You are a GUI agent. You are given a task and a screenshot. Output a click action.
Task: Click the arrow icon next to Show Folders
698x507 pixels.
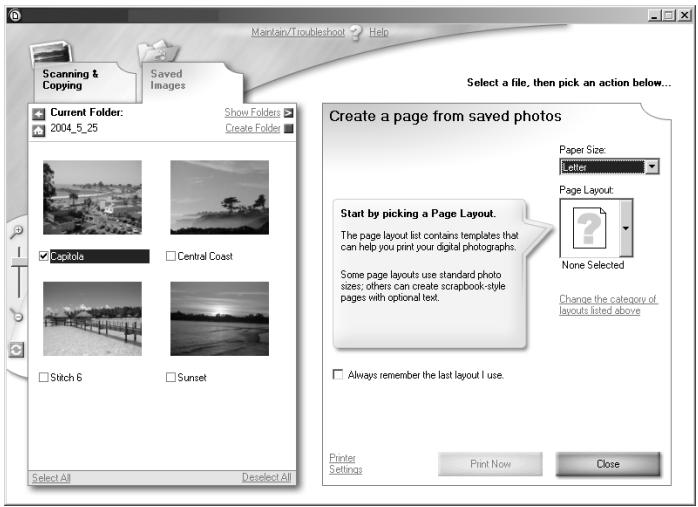click(288, 113)
